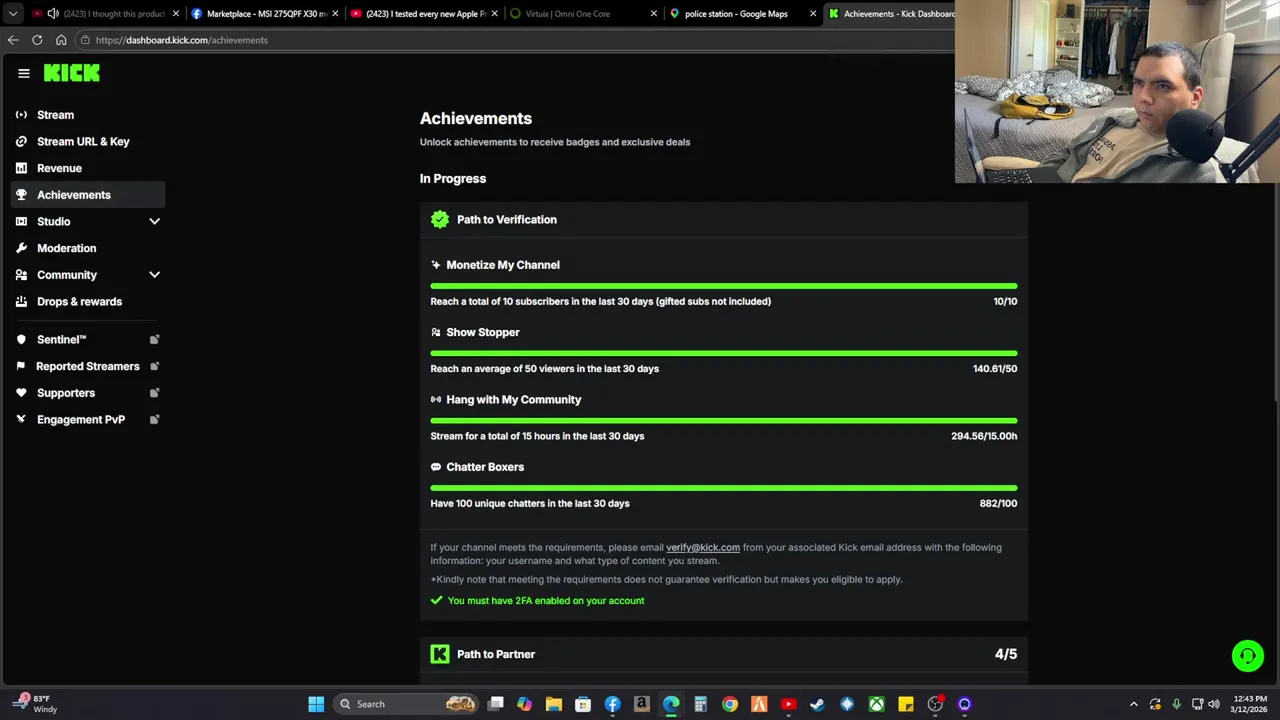Switch to Marketplace MSI Facebook tab
The image size is (1280, 720).
click(x=263, y=14)
